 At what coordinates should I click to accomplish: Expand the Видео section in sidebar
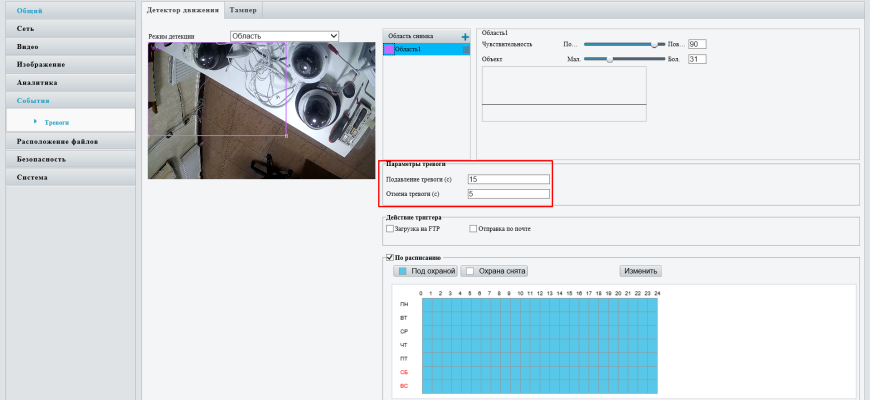tap(68, 47)
